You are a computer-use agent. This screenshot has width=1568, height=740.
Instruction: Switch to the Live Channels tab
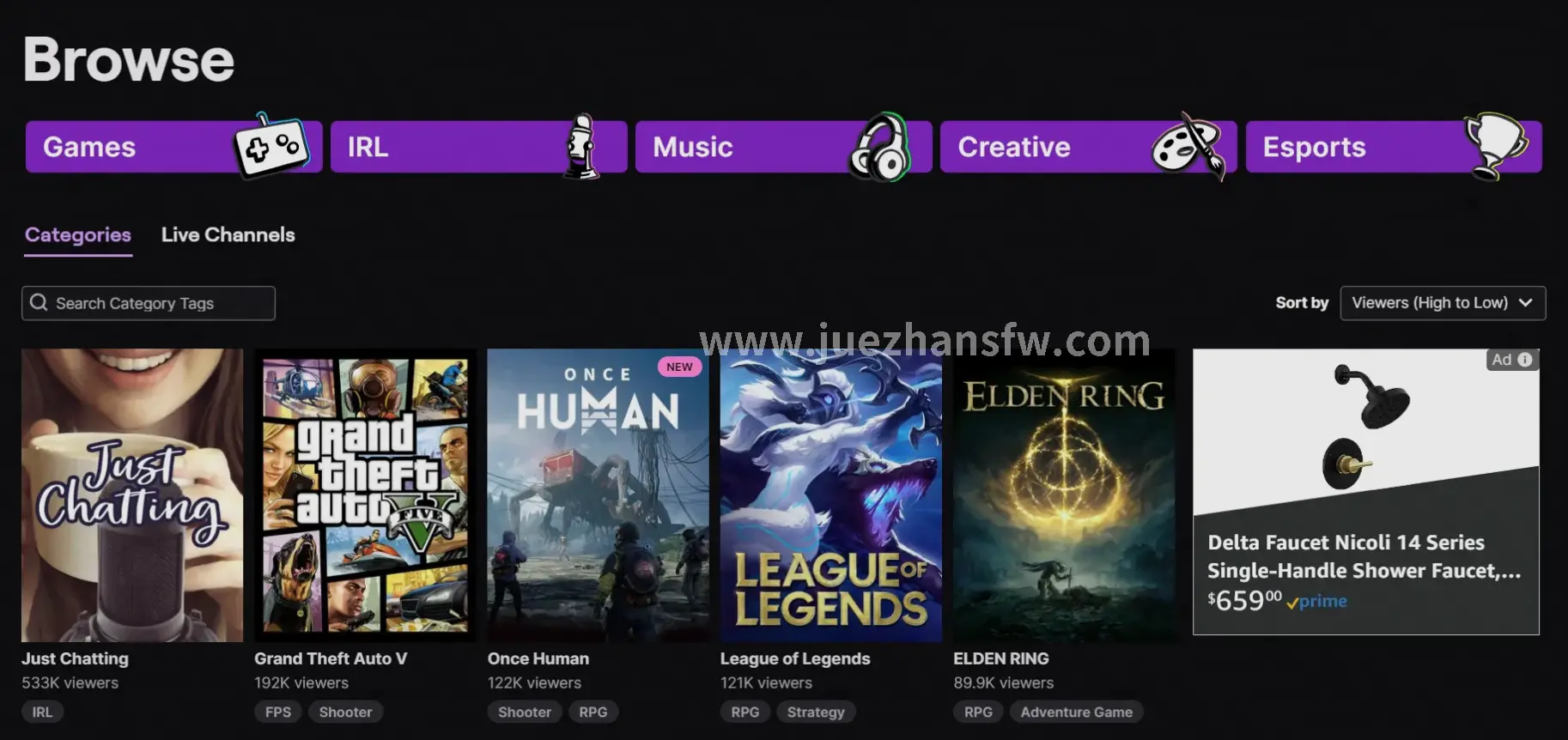228,234
